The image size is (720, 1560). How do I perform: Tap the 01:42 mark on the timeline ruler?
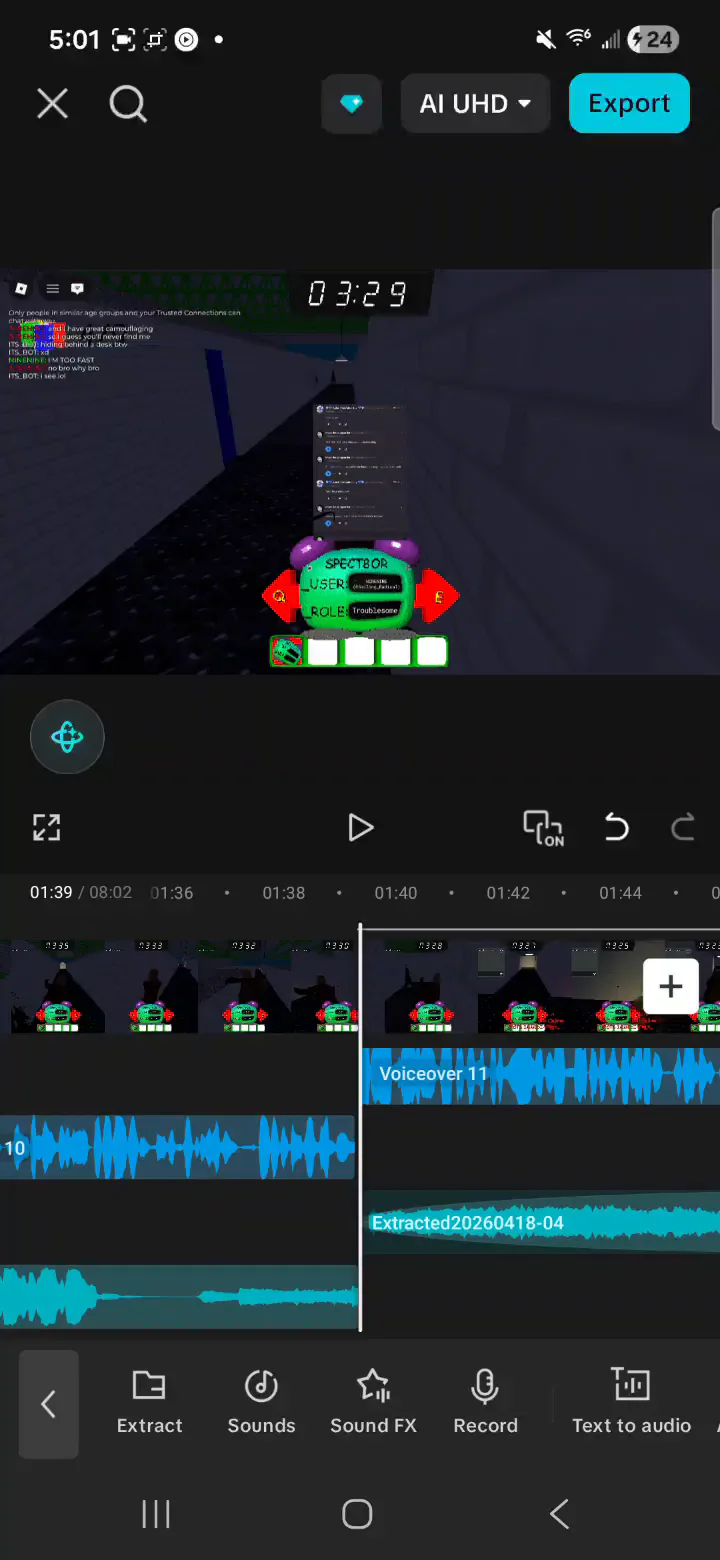click(x=508, y=893)
